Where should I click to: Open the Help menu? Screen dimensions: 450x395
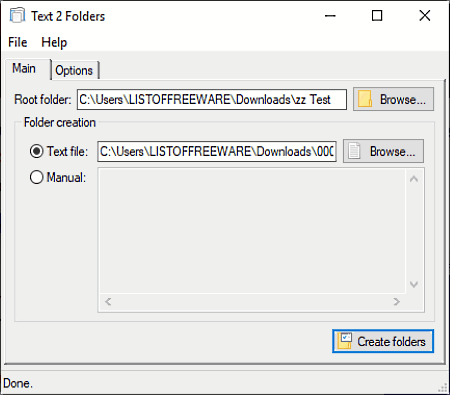pos(54,43)
